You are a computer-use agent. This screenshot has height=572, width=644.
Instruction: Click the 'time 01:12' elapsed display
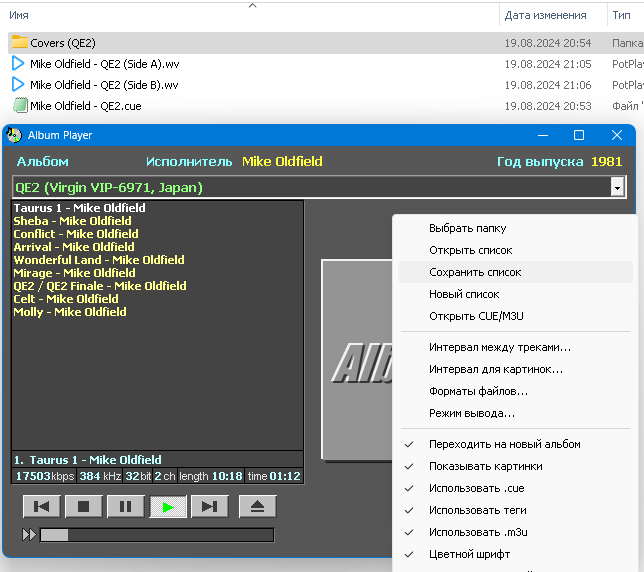pyautogui.click(x=274, y=476)
